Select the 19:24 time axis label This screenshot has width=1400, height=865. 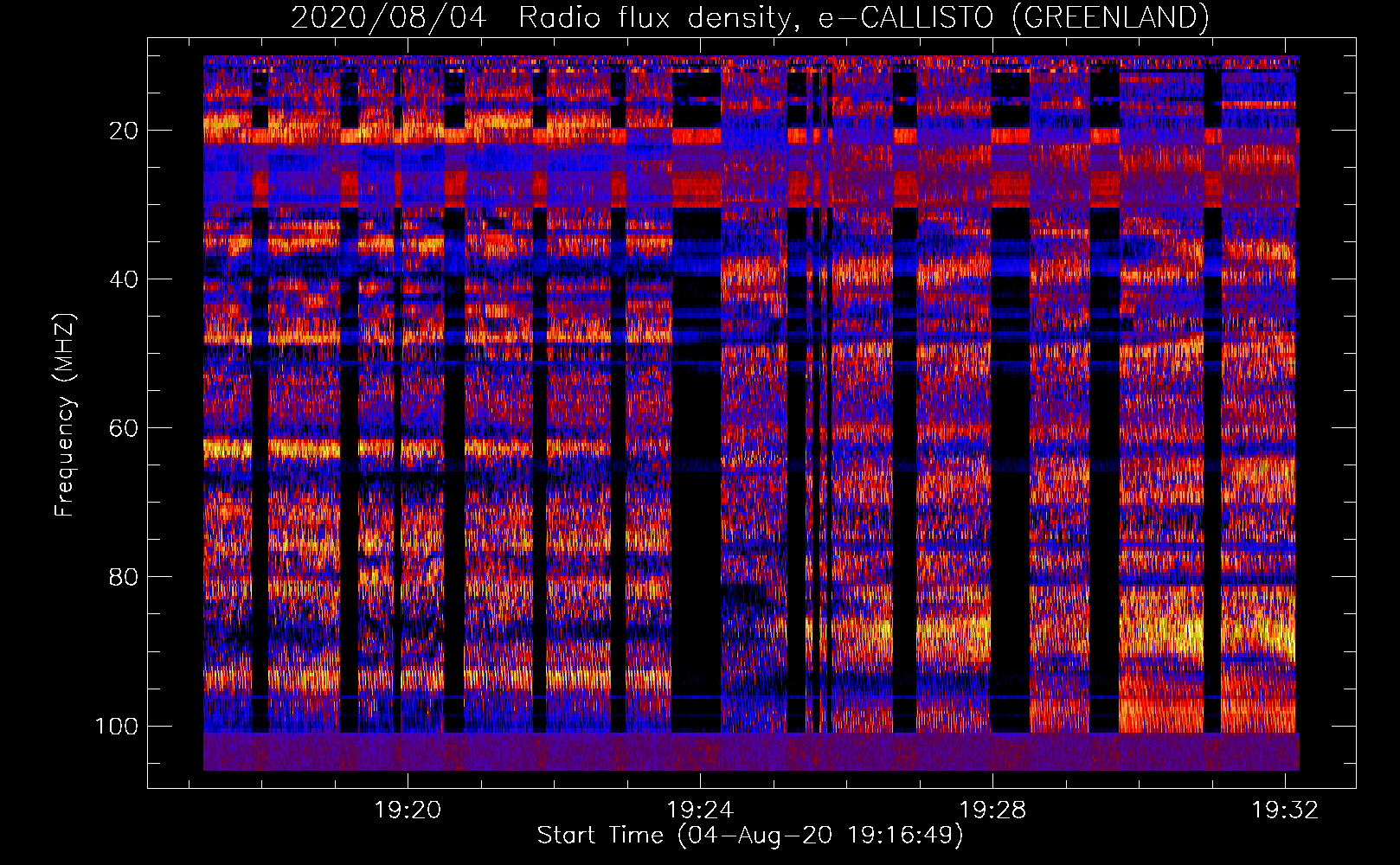click(x=700, y=810)
